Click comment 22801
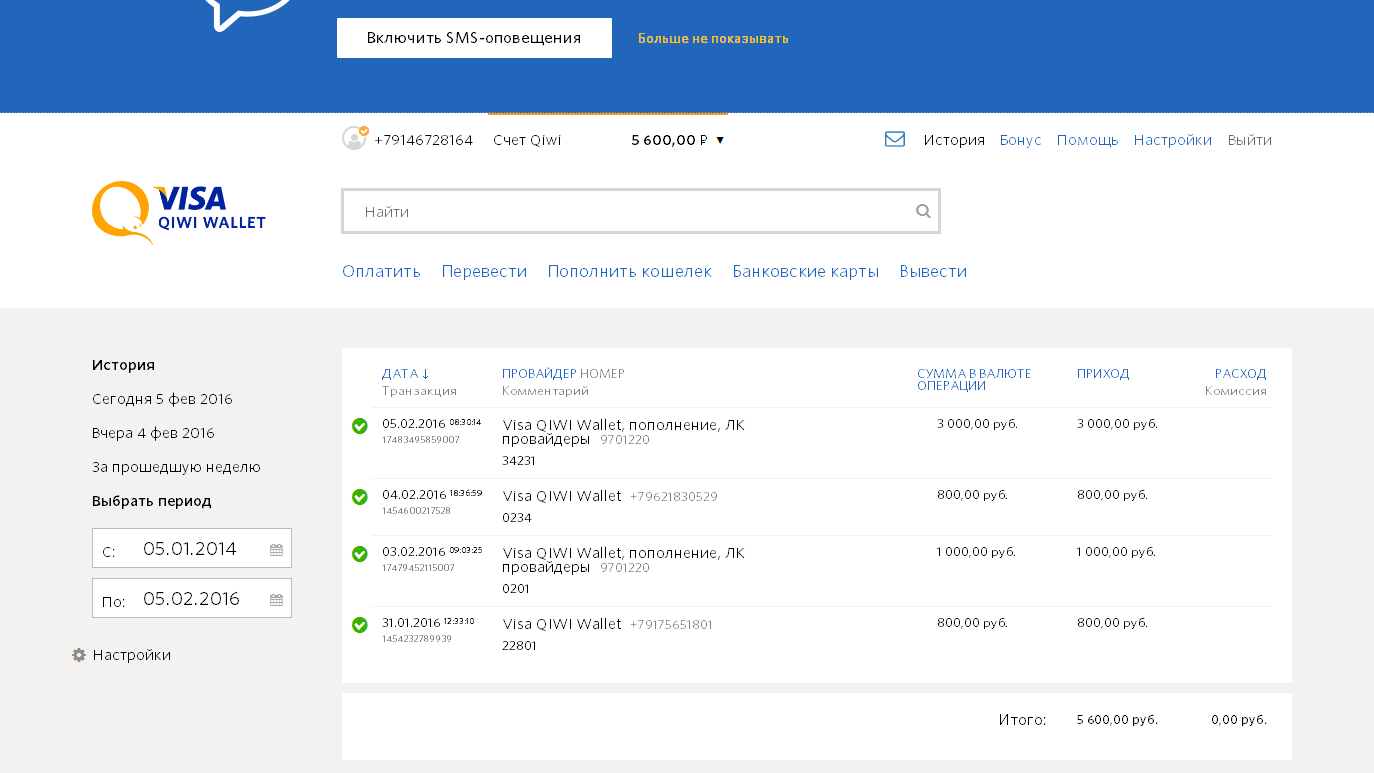 point(520,646)
